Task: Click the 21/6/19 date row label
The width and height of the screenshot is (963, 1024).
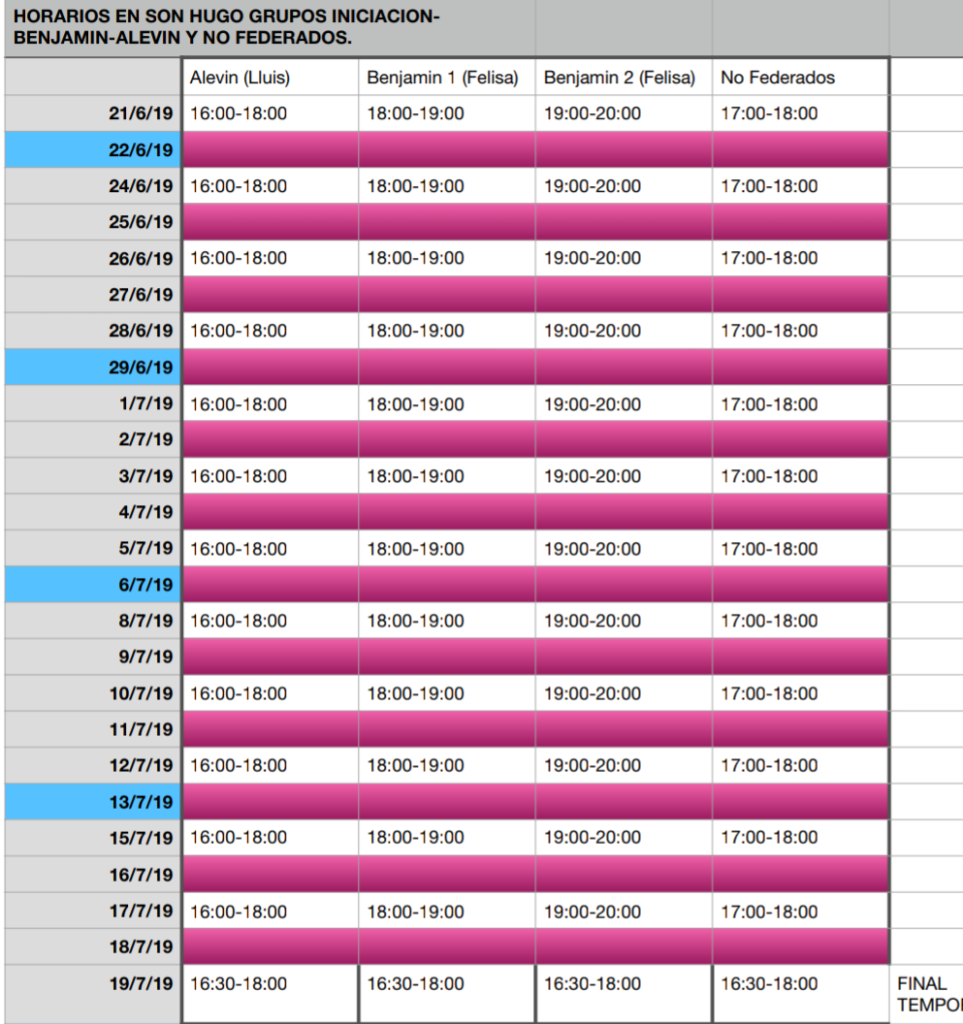Action: 93,114
